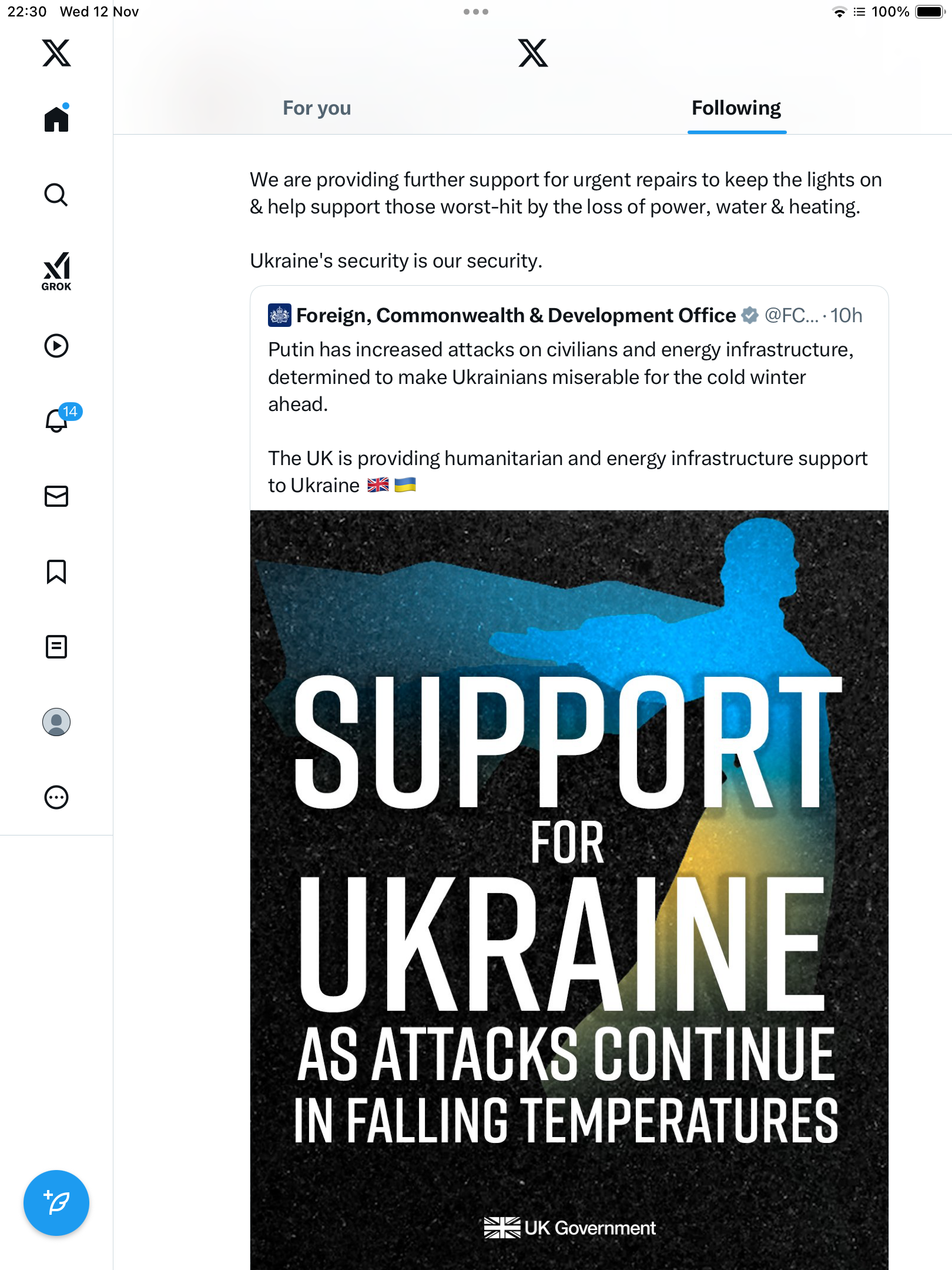
Task: Open Foreign, Commonwealth & Development Office profile
Action: tap(515, 316)
